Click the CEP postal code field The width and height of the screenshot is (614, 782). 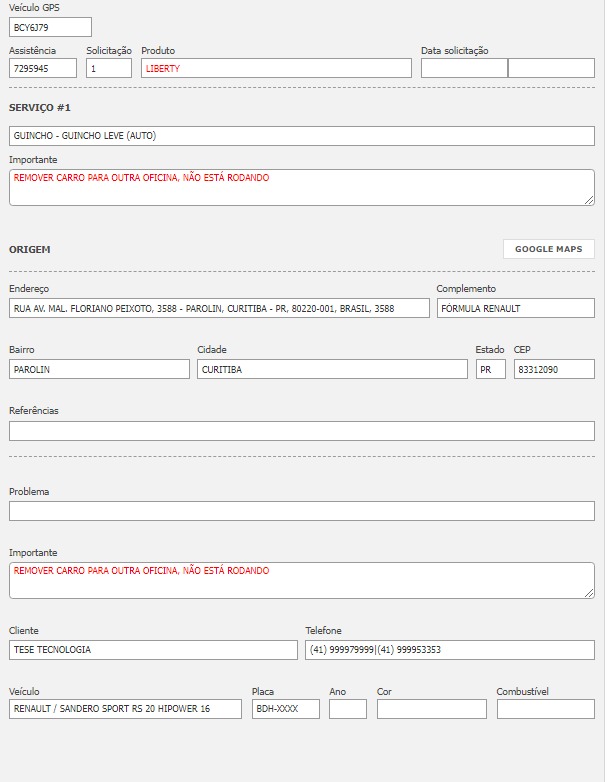point(554,369)
